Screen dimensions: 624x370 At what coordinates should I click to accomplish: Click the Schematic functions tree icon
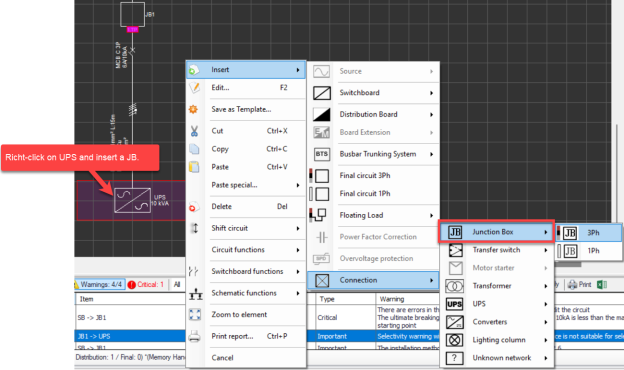(x=195, y=294)
